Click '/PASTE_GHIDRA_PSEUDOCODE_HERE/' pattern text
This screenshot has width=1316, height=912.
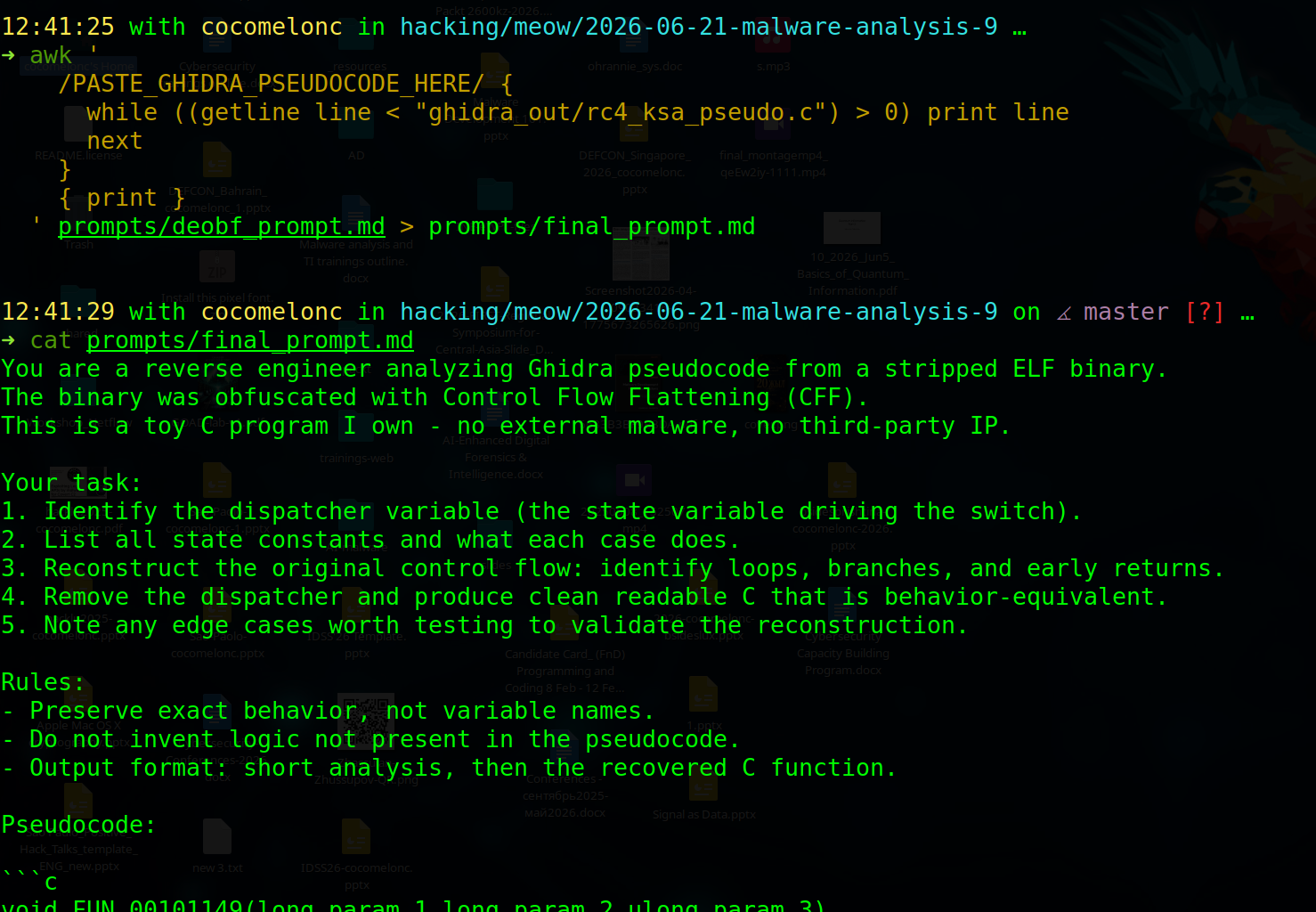coord(272,84)
